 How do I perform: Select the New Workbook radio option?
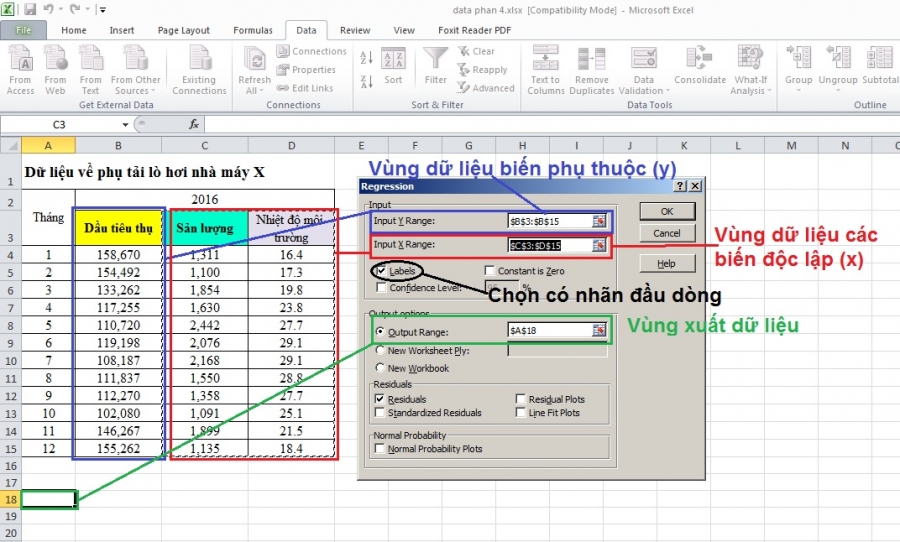pos(380,368)
